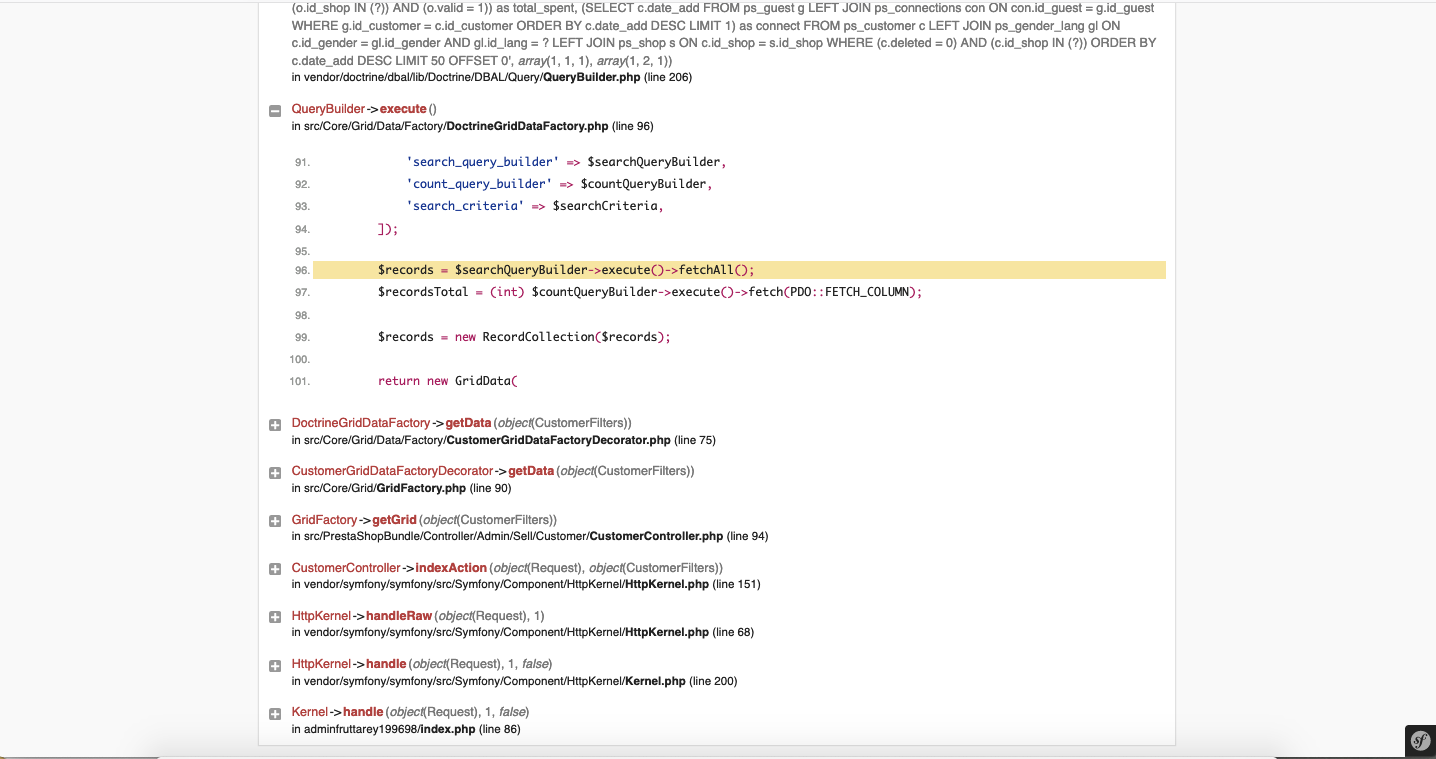Click index.php (line 86) file path
This screenshot has width=1436, height=759.
click(406, 729)
